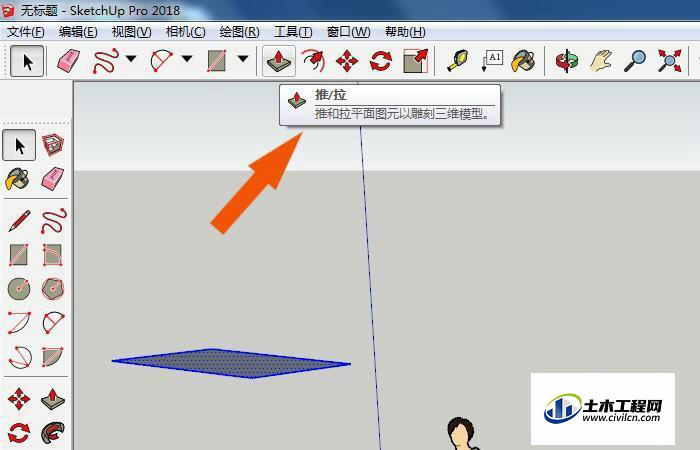Pick the Arc tool in left palette
700x450 pixels.
[19, 322]
